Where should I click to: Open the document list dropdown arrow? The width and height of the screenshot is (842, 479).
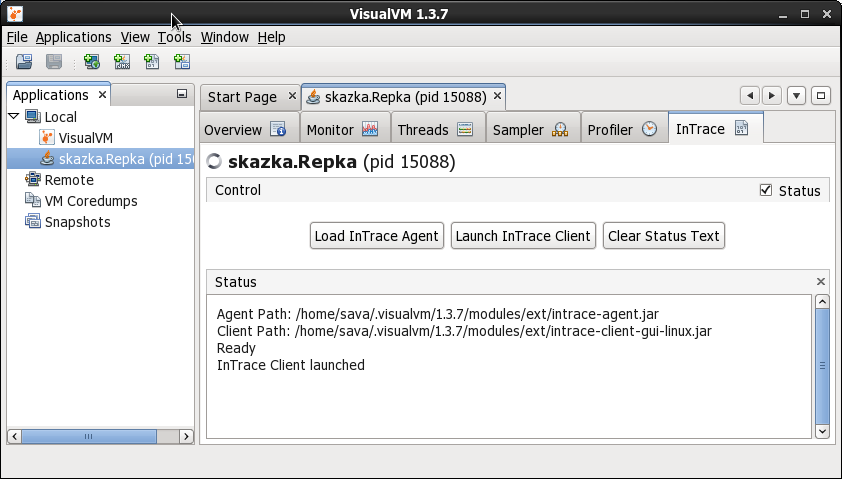click(796, 96)
